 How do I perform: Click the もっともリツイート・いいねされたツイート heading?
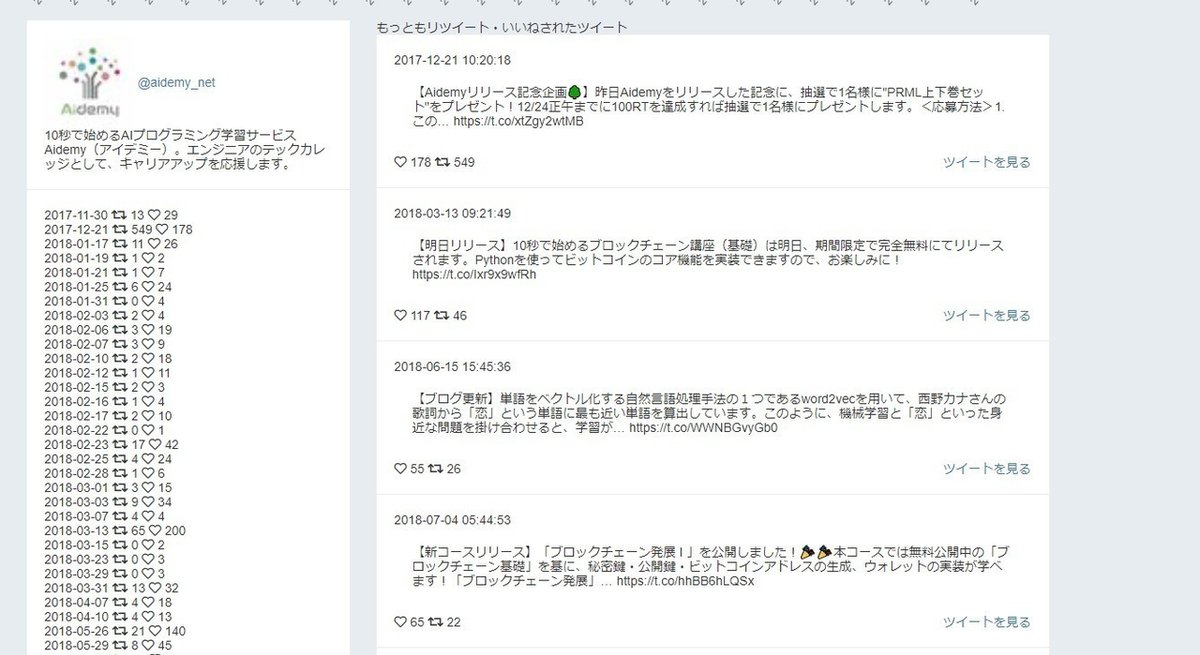click(502, 27)
